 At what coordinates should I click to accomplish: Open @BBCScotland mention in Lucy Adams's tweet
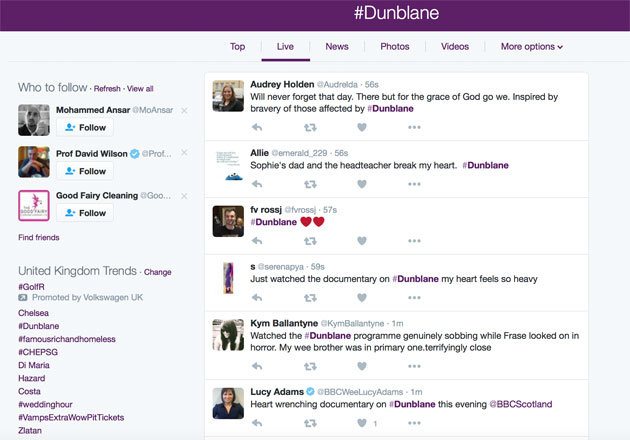(x=521, y=404)
